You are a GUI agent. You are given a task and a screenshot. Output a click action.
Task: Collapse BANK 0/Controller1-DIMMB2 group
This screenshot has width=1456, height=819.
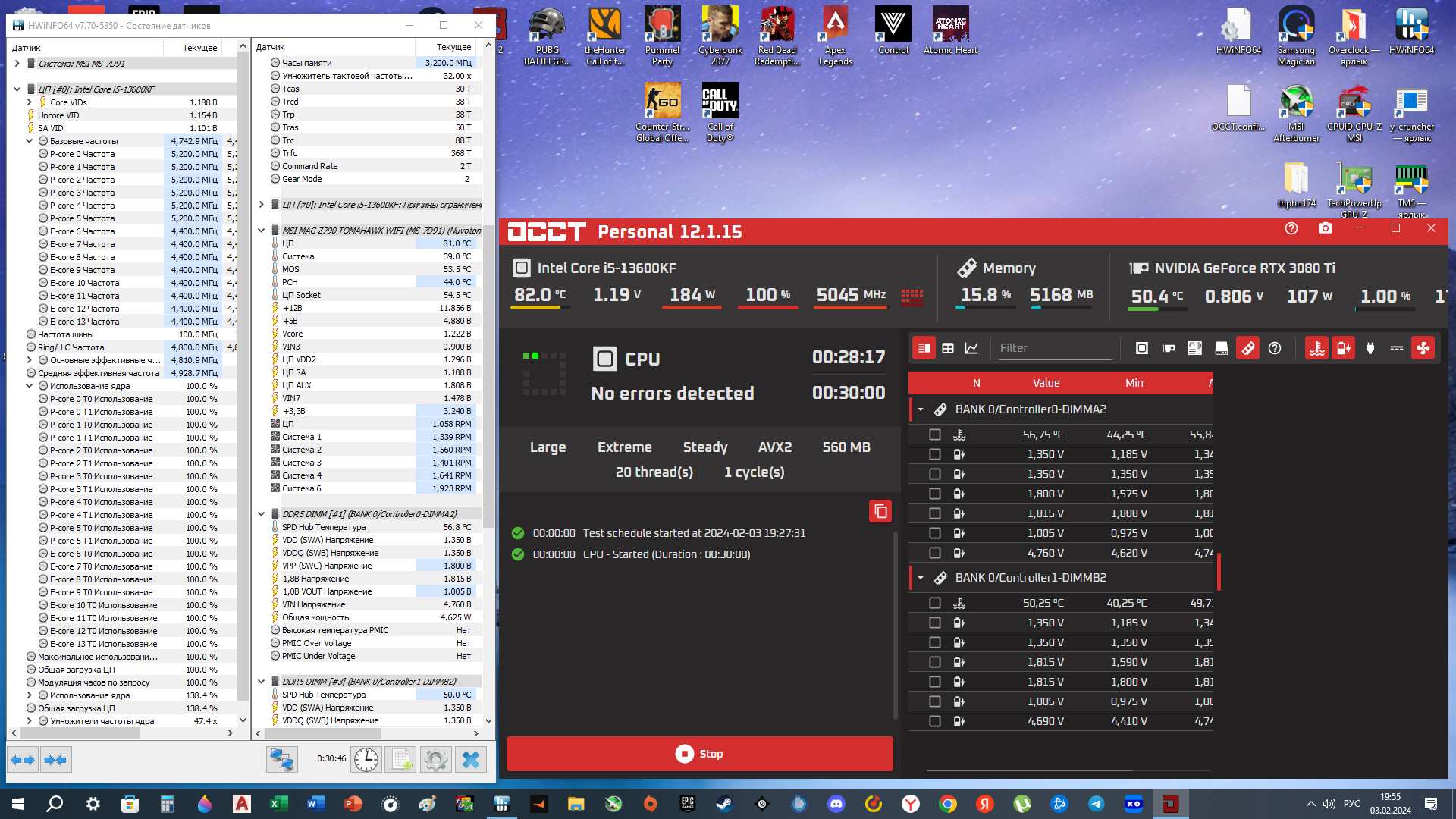921,578
